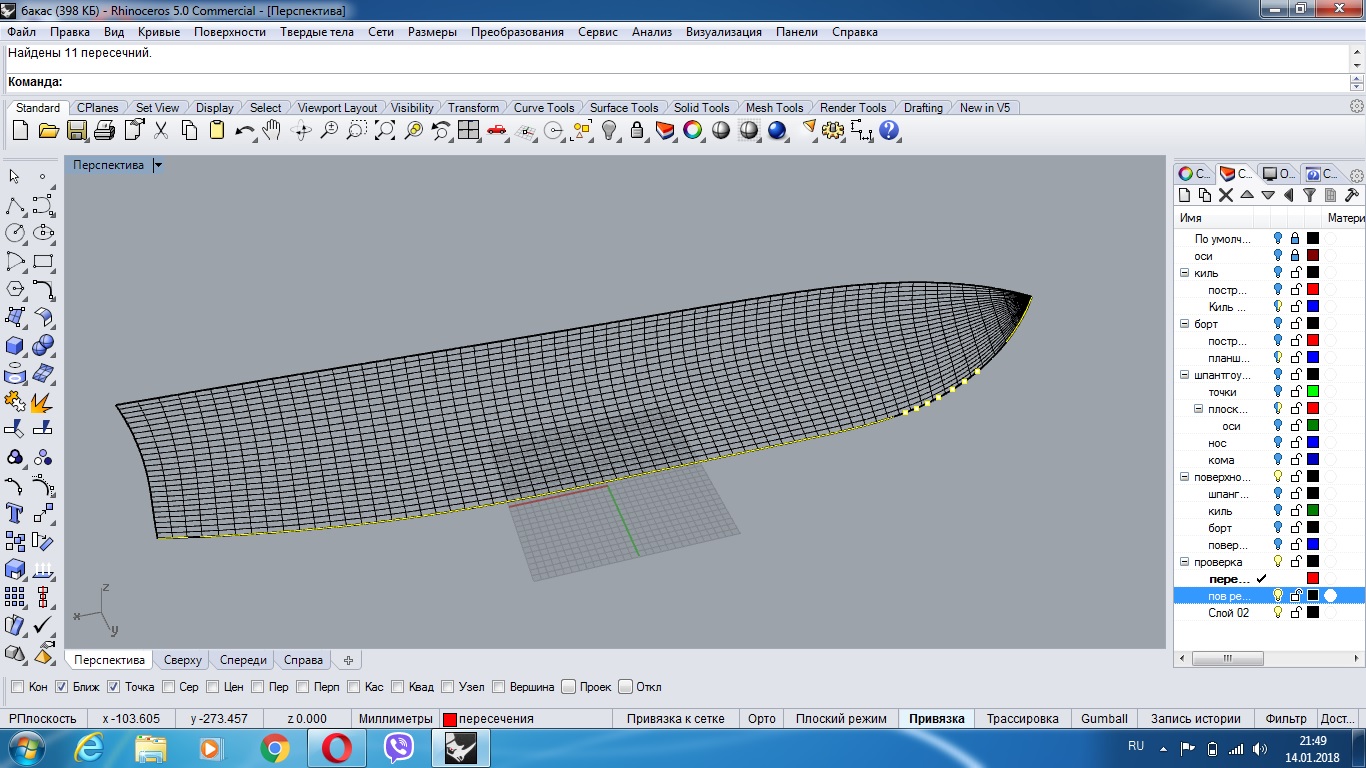This screenshot has width=1366, height=768.
Task: Click the Delete layer X icon
Action: click(1226, 195)
